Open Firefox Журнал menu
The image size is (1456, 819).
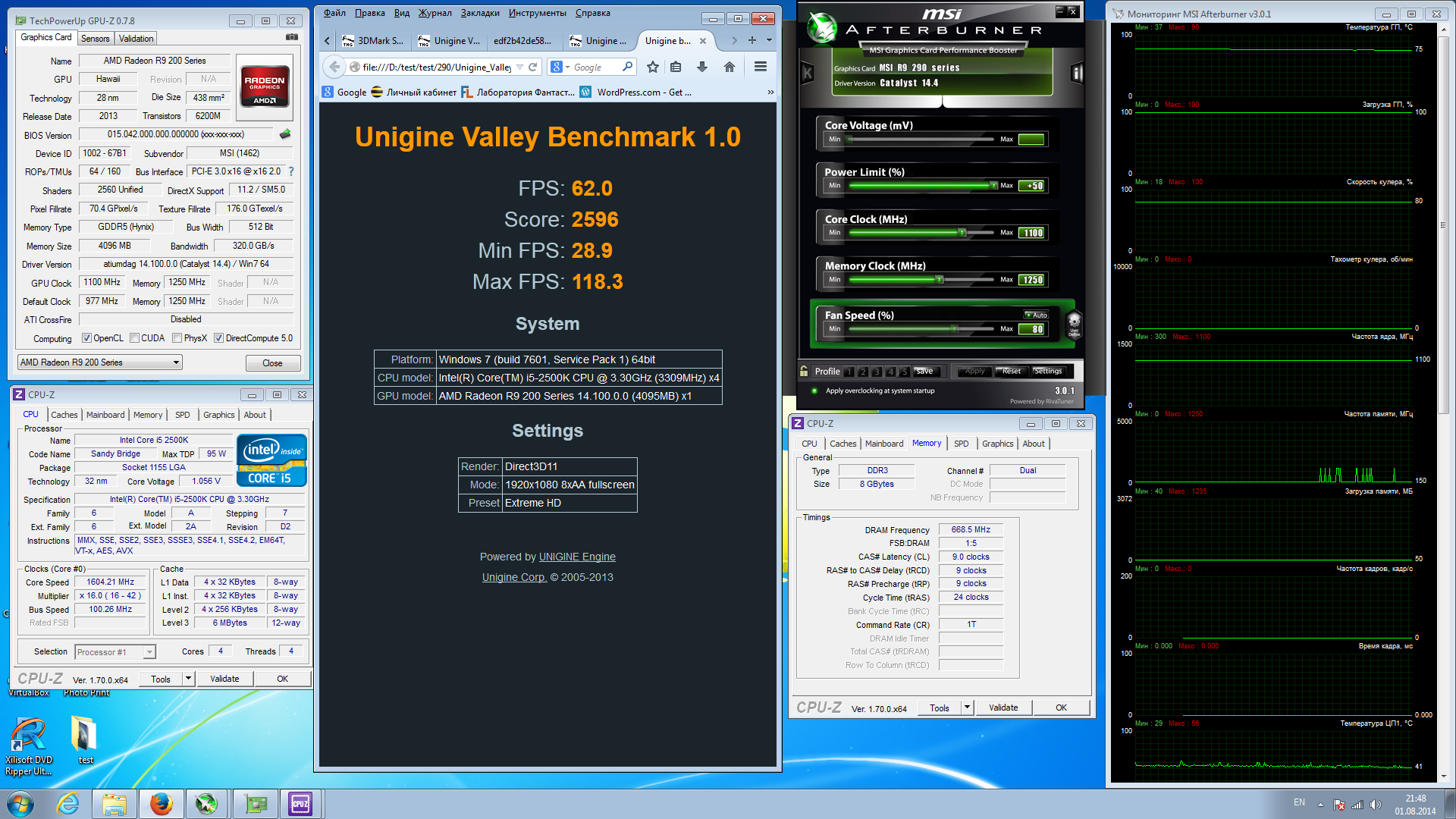tap(435, 13)
